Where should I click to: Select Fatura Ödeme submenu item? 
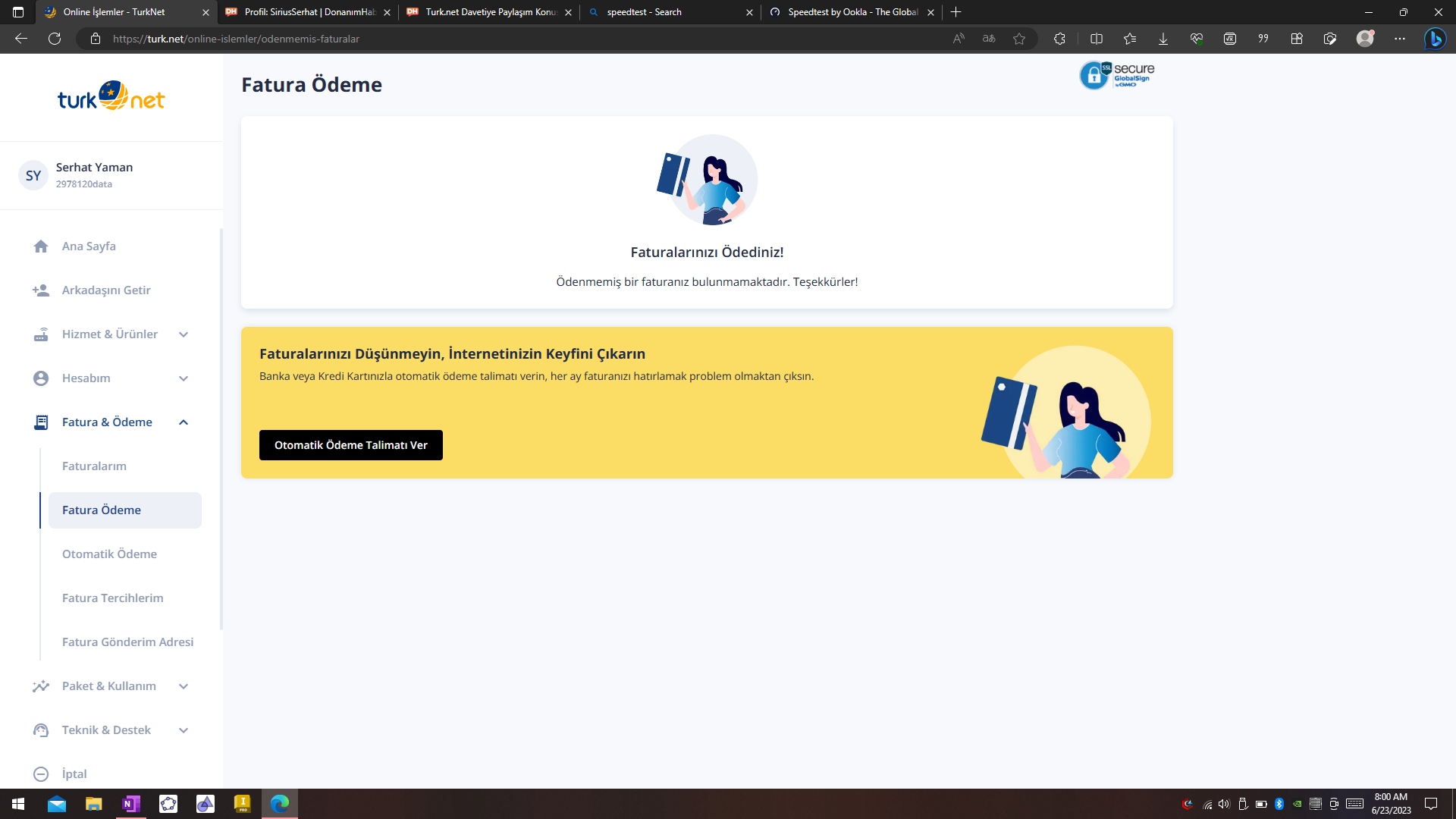coord(125,510)
